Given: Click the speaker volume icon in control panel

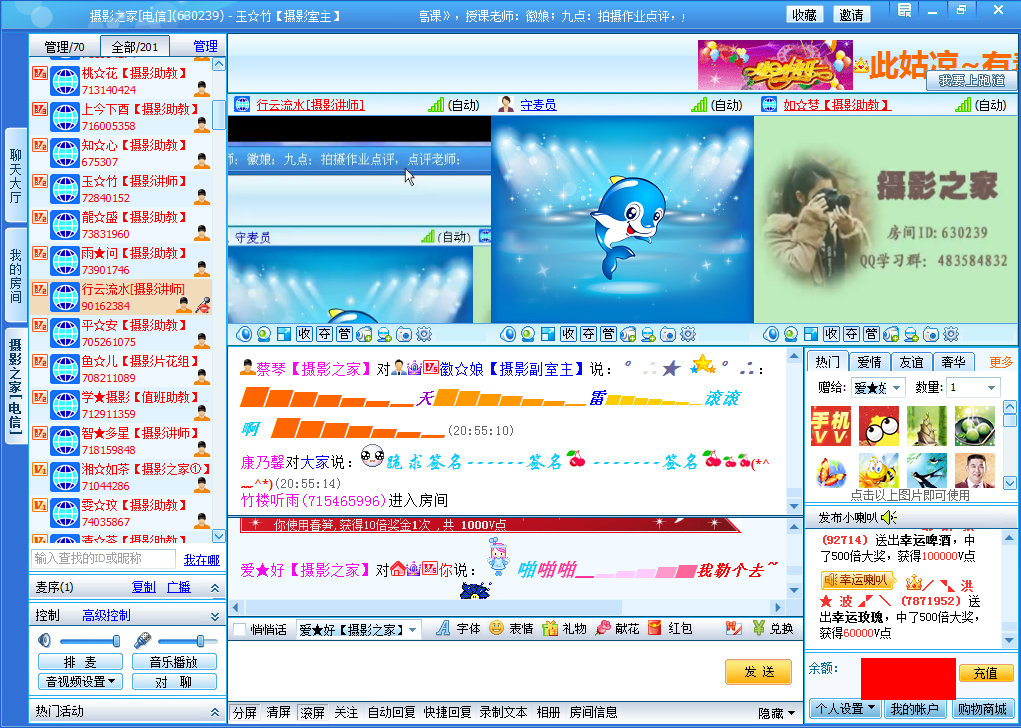Looking at the screenshot, I should click(45, 640).
